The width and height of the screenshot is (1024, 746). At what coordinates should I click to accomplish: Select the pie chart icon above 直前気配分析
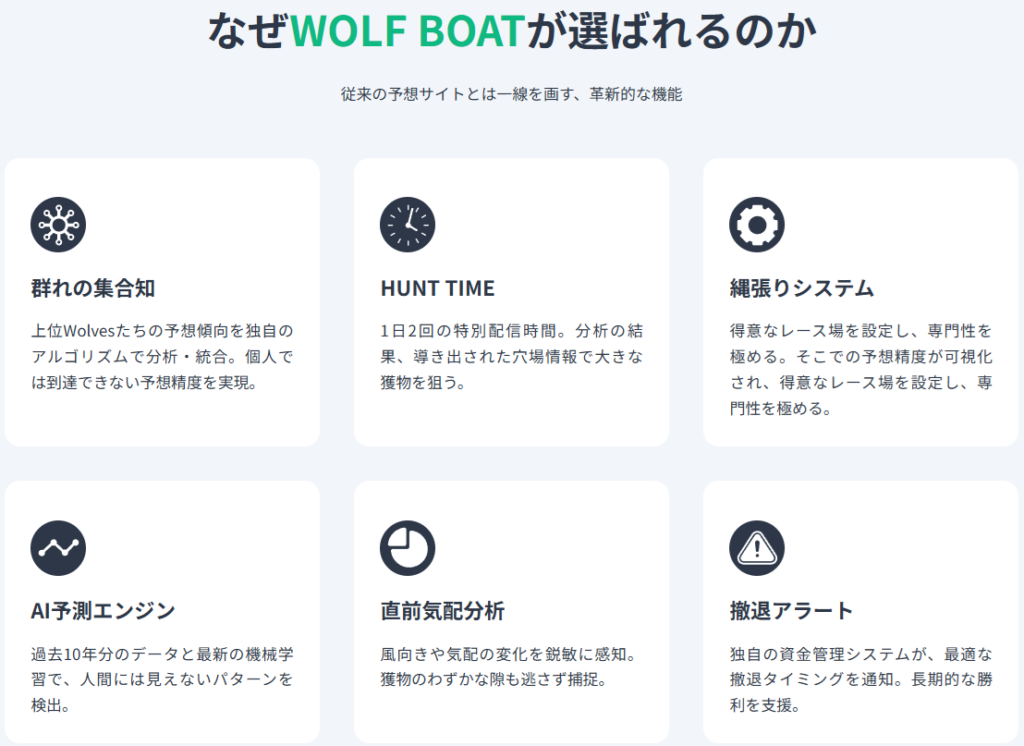coord(407,548)
